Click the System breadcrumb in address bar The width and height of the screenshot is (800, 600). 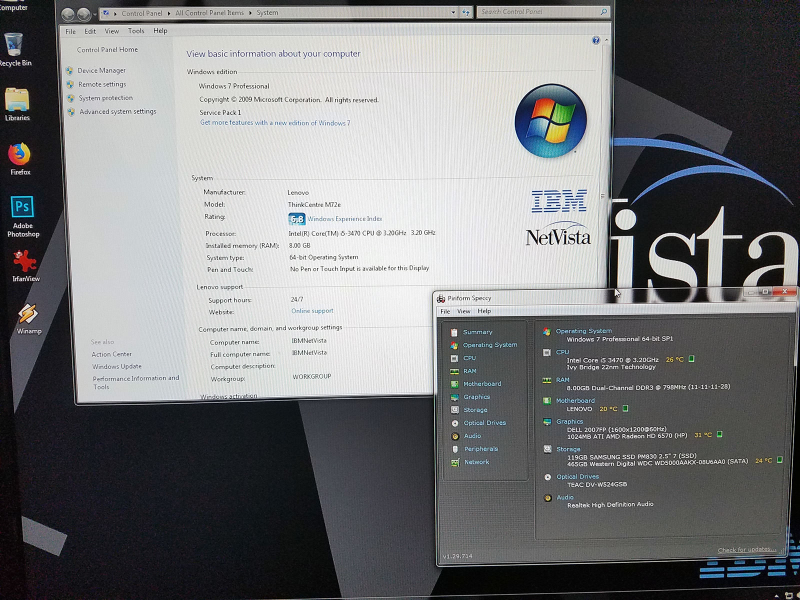click(x=267, y=13)
